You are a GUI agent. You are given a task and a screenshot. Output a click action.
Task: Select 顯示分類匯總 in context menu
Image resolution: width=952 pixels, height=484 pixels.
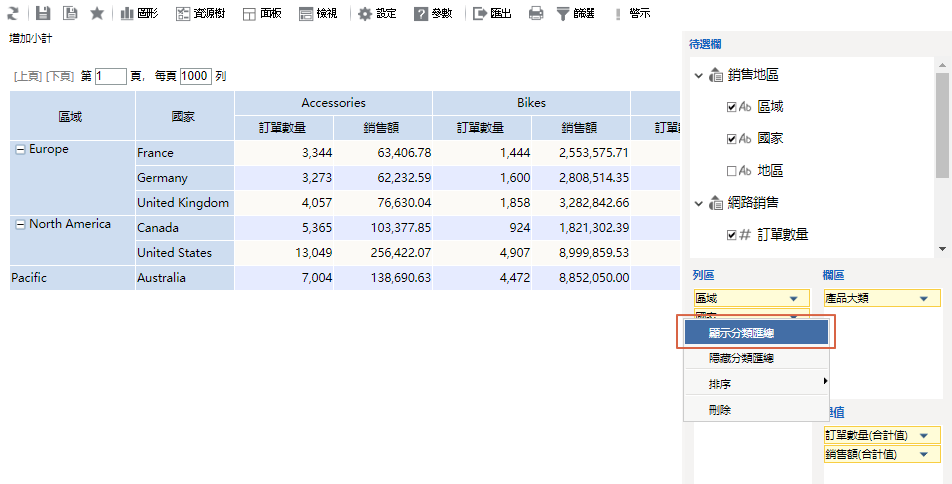click(756, 332)
